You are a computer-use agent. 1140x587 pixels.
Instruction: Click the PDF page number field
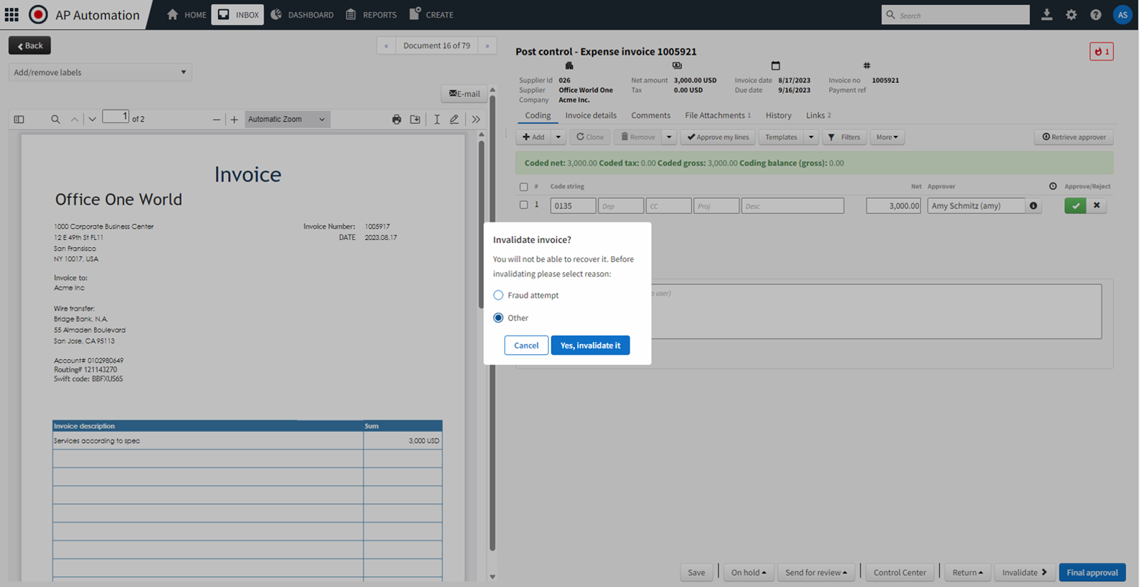[116, 118]
